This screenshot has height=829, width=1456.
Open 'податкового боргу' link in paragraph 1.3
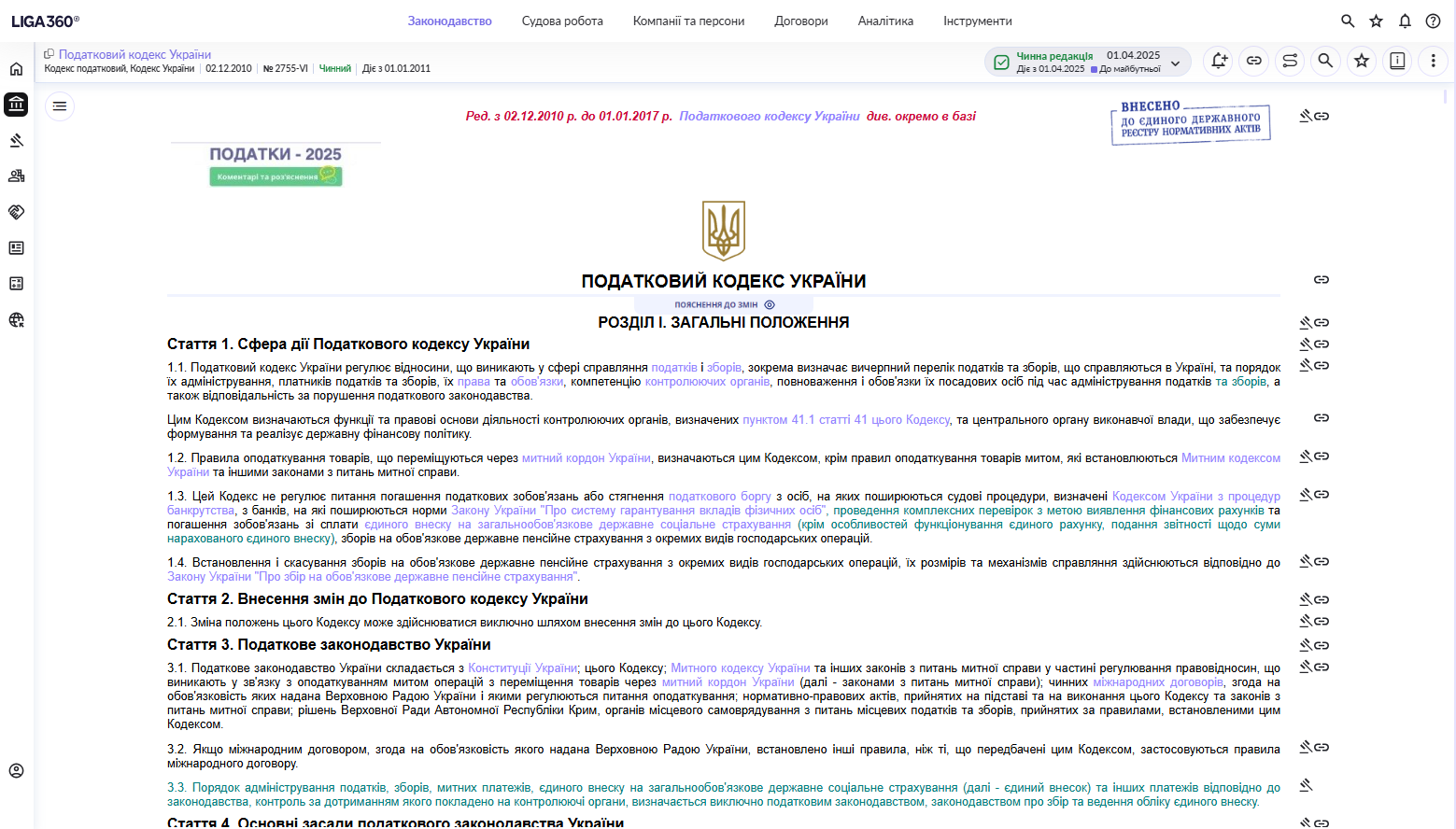tap(720, 496)
